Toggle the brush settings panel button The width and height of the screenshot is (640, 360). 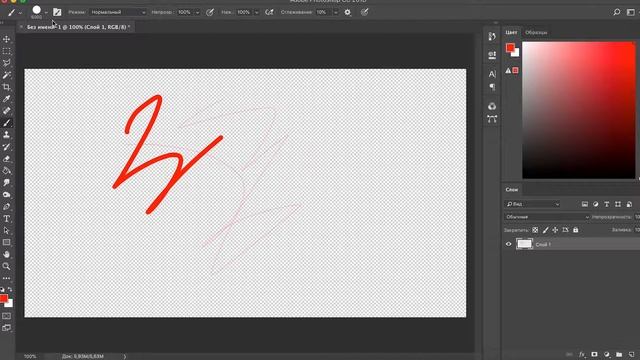57,12
